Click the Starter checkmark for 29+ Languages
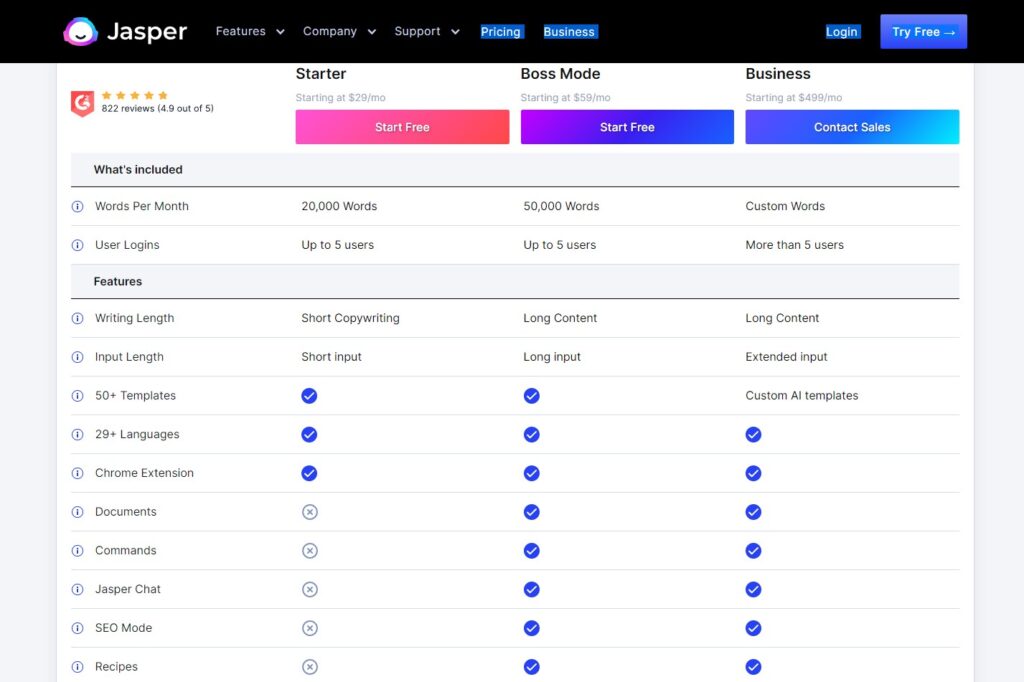 (x=310, y=434)
